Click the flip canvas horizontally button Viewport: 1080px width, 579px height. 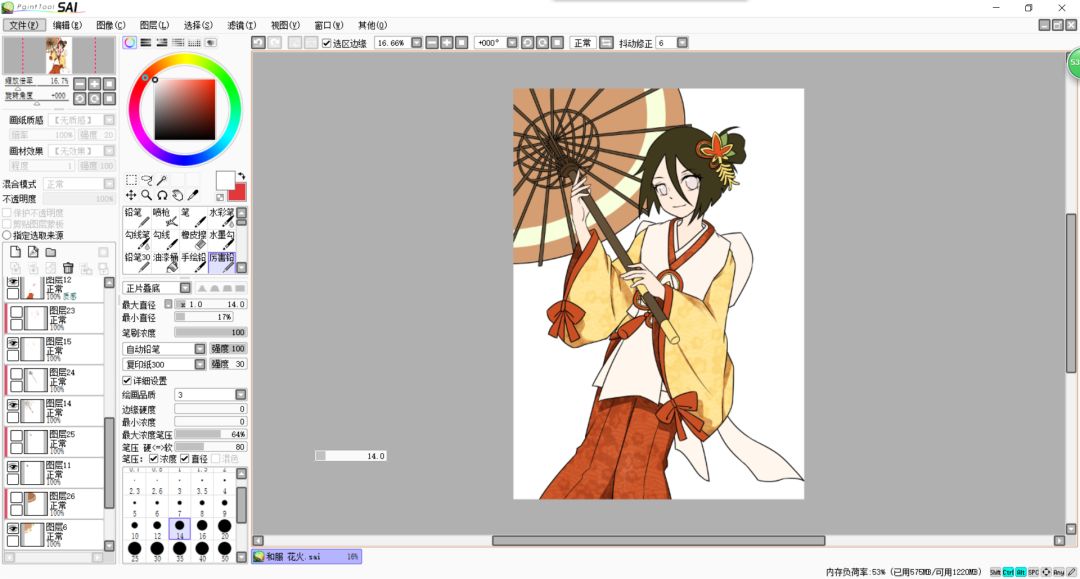pyautogui.click(x=606, y=43)
